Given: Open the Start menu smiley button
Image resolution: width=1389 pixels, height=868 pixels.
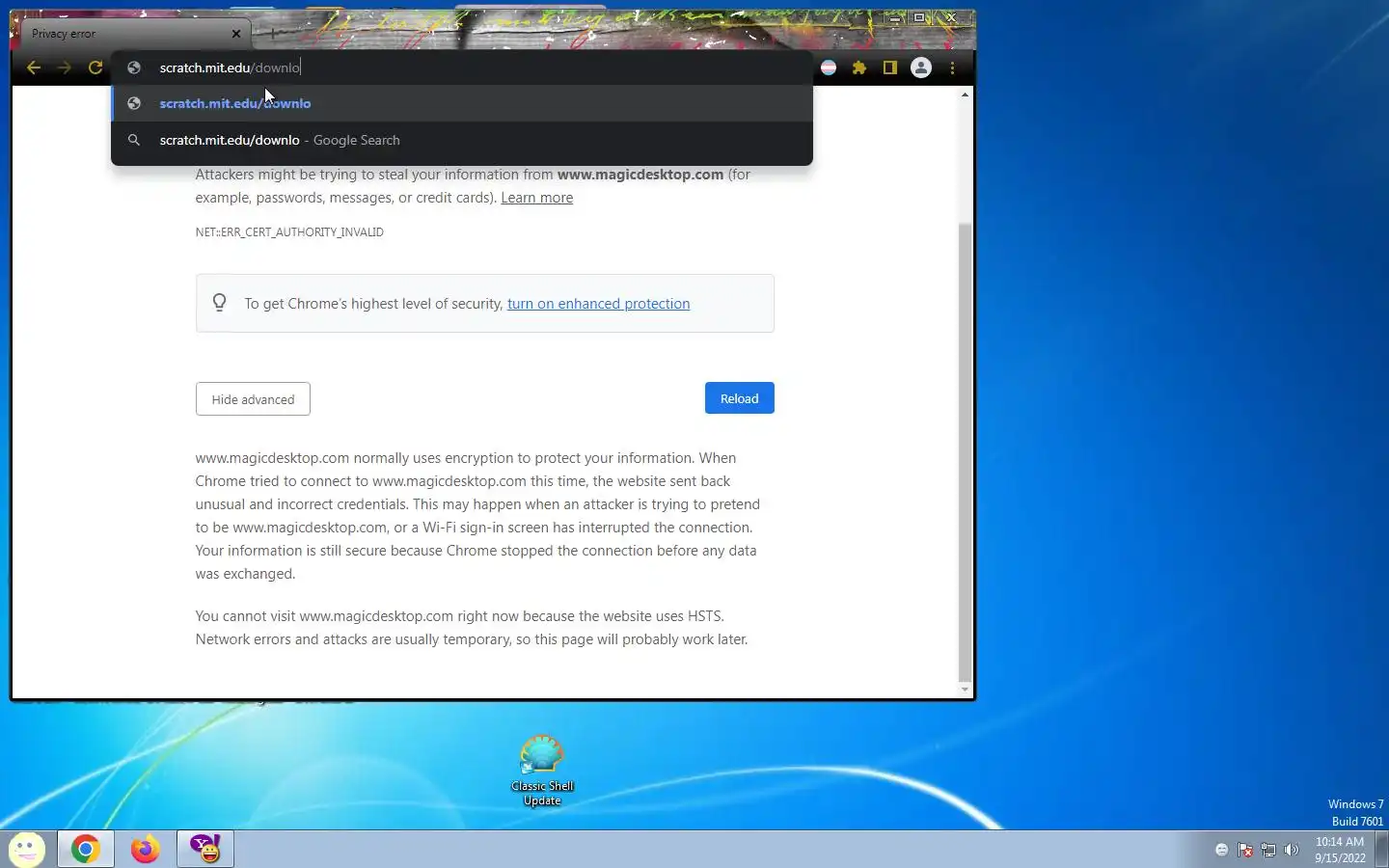Looking at the screenshot, I should (26, 849).
